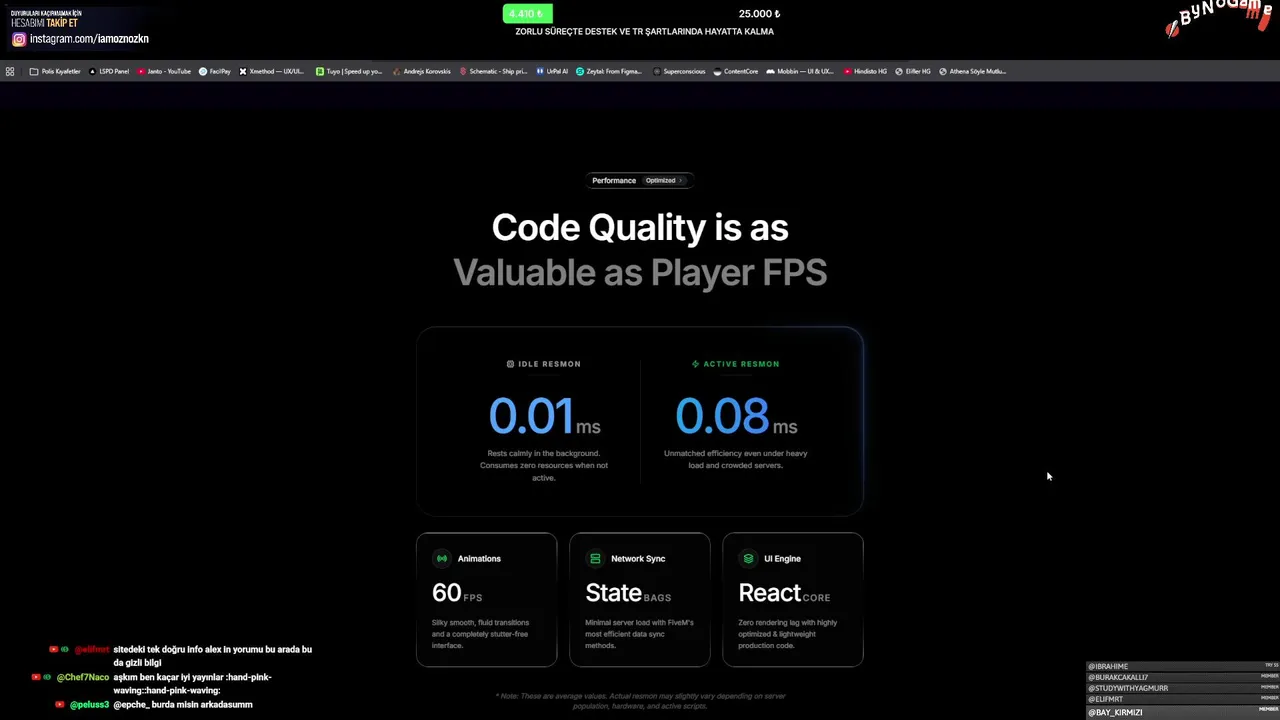Click the Instagram icon in stream overlay
Viewport: 1280px width, 720px height.
pos(19,39)
